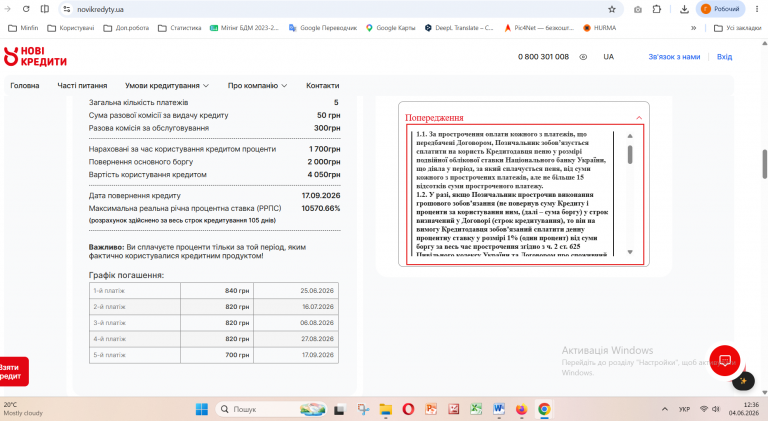The height and width of the screenshot is (421, 768).
Task: Open the Windows Start button
Action: (201, 409)
